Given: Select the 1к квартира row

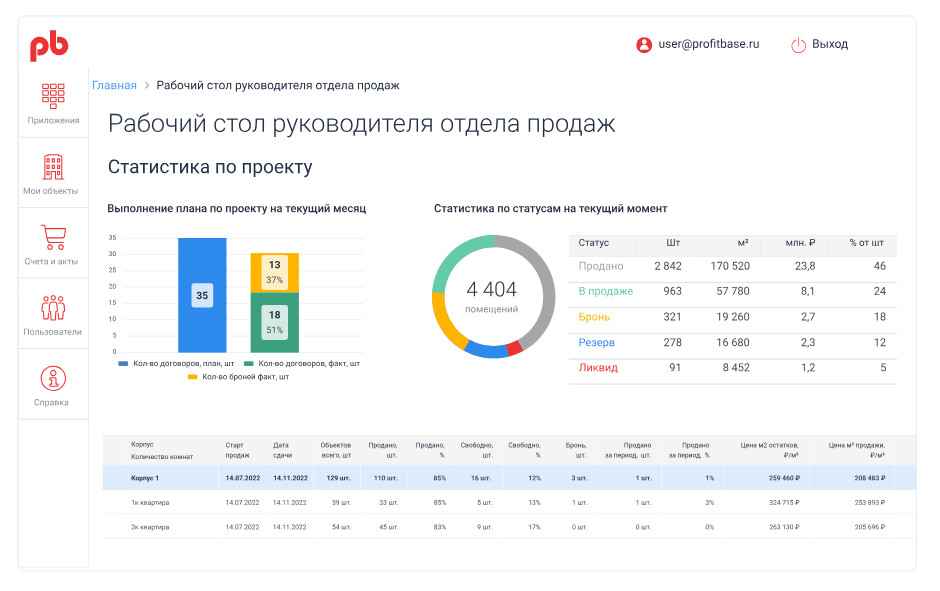Looking at the screenshot, I should click(509, 502).
